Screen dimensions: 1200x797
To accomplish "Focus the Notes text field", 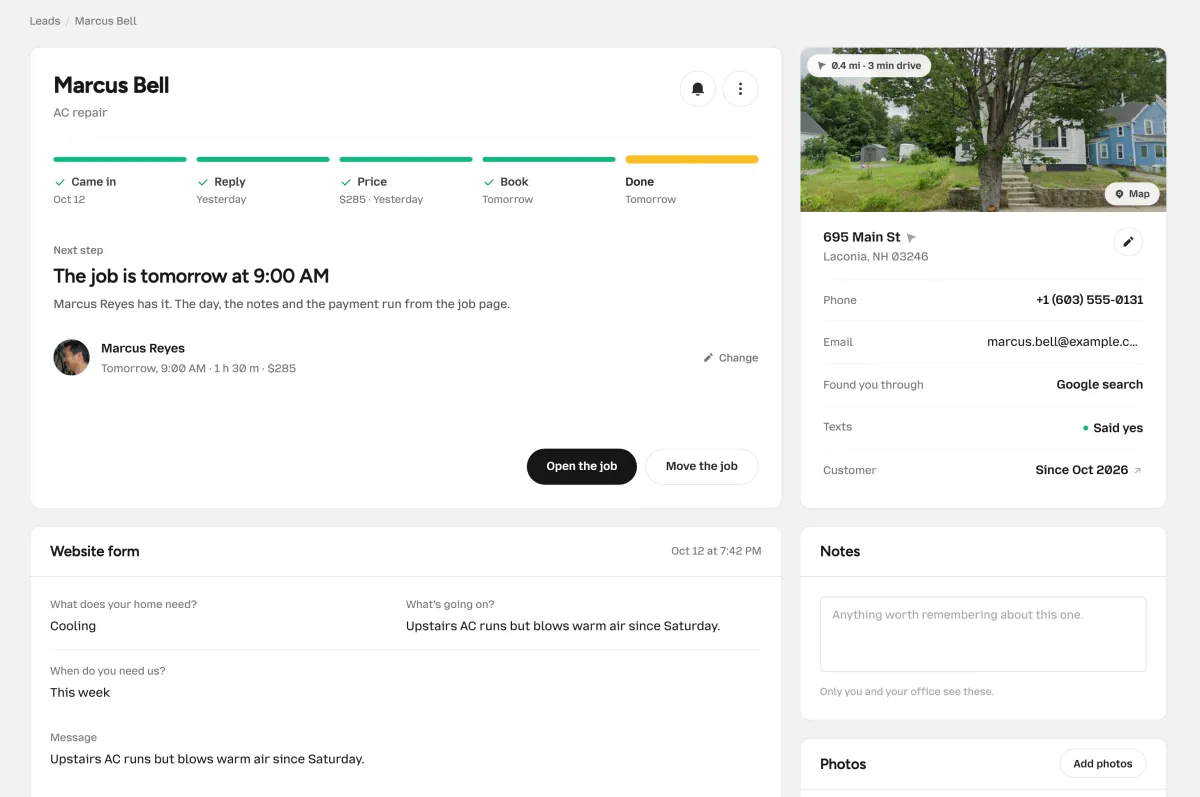I will (983, 634).
